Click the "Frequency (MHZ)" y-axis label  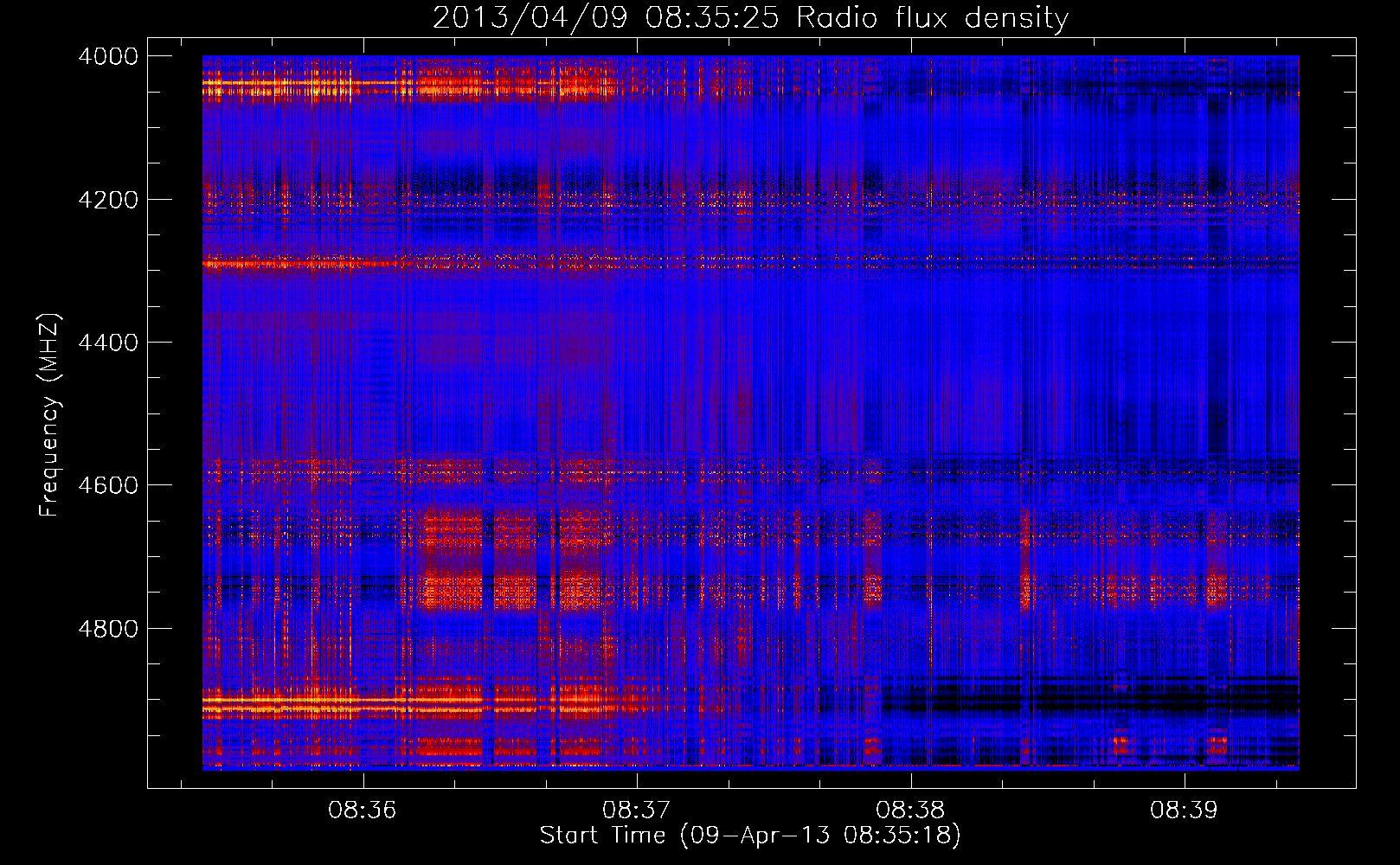pos(49,415)
